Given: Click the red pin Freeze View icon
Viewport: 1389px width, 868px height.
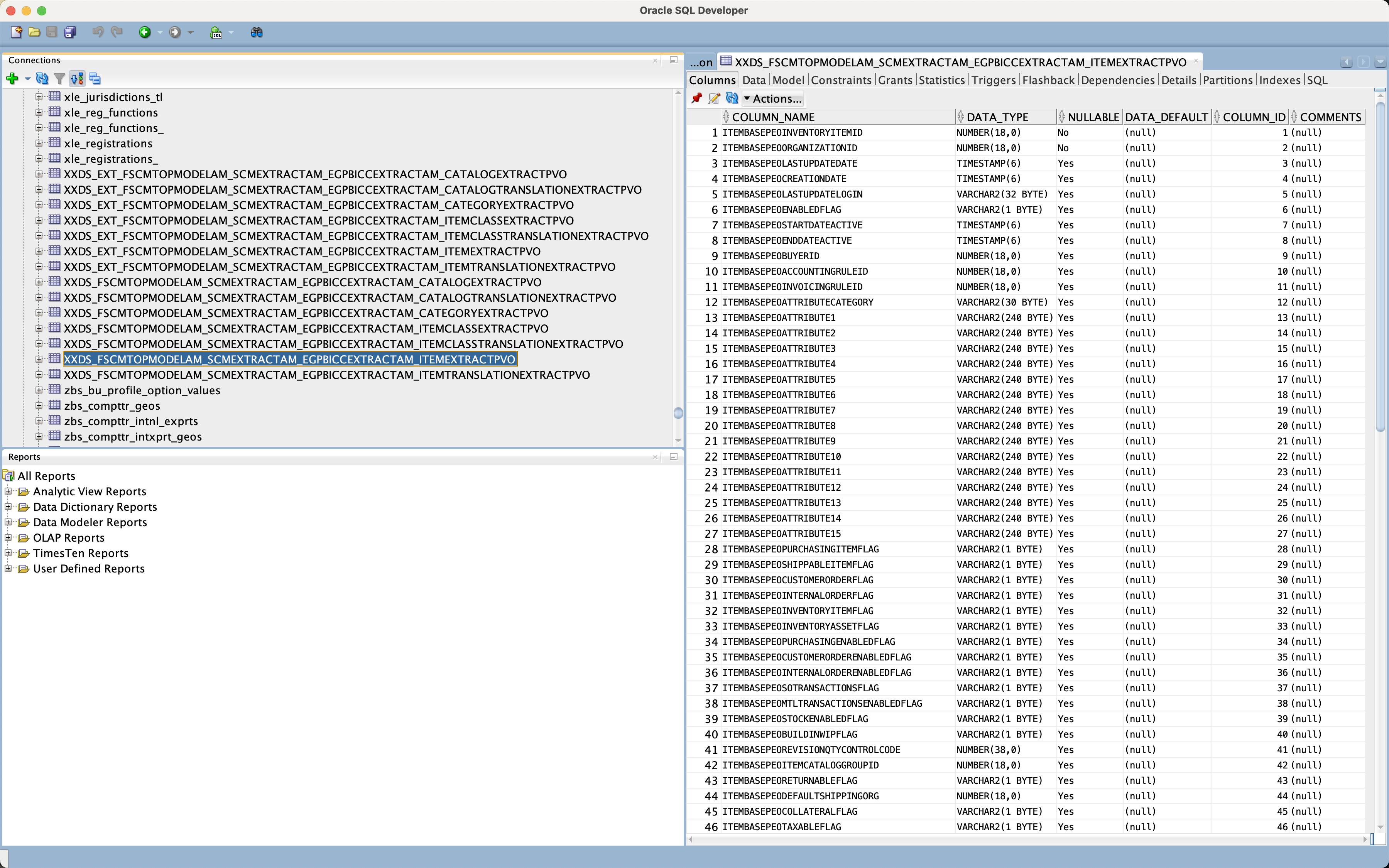Looking at the screenshot, I should click(x=697, y=98).
